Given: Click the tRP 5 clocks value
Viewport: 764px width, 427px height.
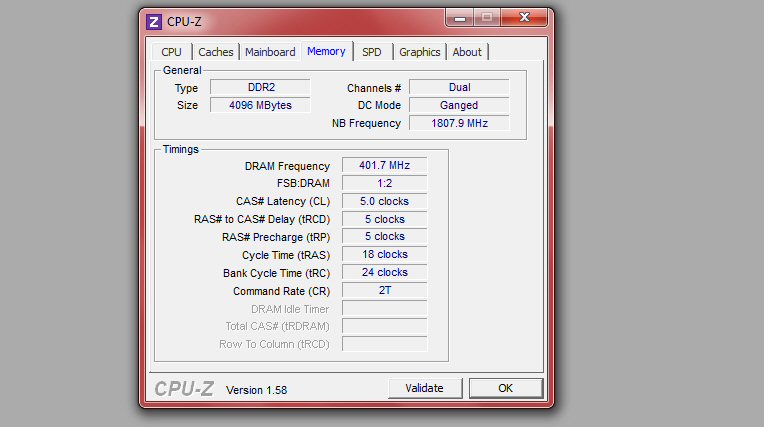Looking at the screenshot, I should [x=384, y=236].
